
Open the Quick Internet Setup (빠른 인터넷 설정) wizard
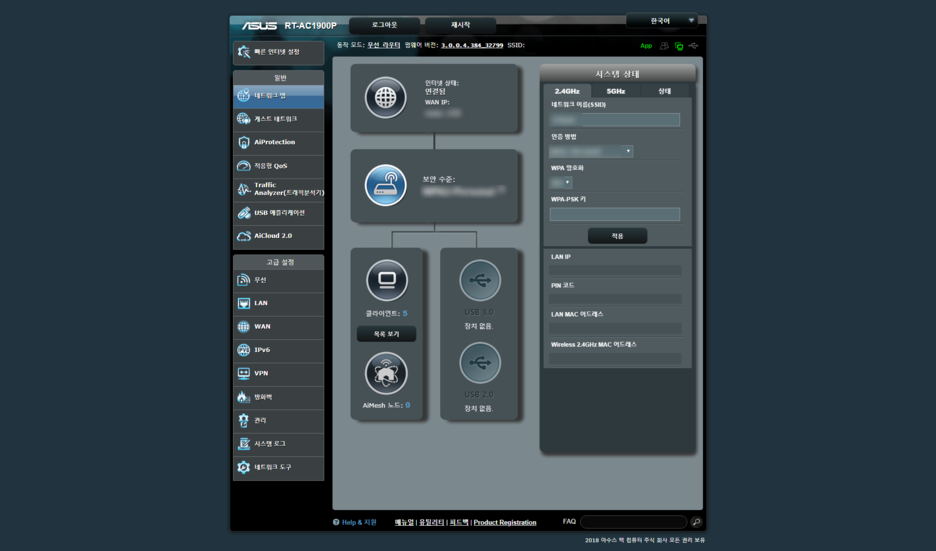pyautogui.click(x=278, y=53)
